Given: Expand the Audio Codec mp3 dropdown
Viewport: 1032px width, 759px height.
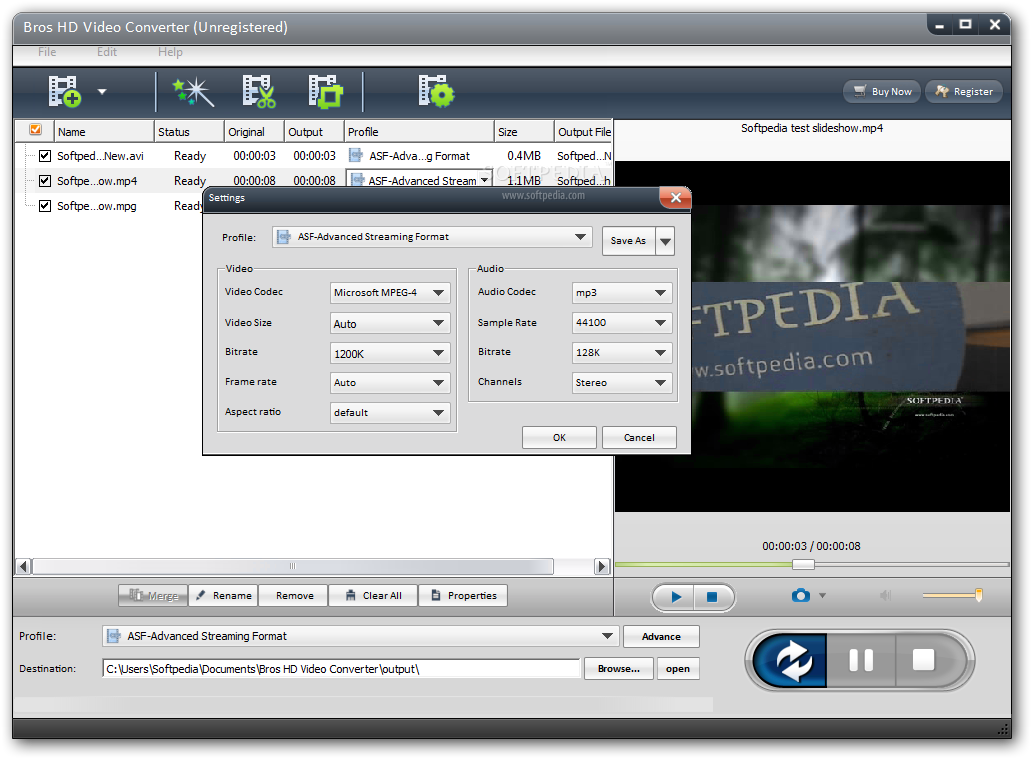Looking at the screenshot, I should click(x=660, y=293).
